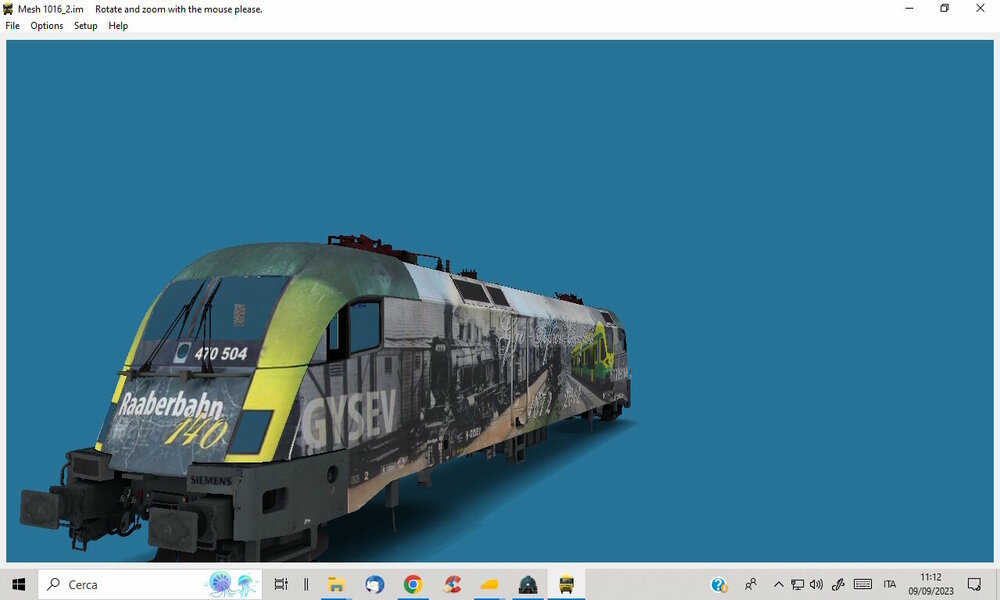Image resolution: width=1000 pixels, height=600 pixels.
Task: Switch to the Trainz app on taskbar
Action: (528, 584)
